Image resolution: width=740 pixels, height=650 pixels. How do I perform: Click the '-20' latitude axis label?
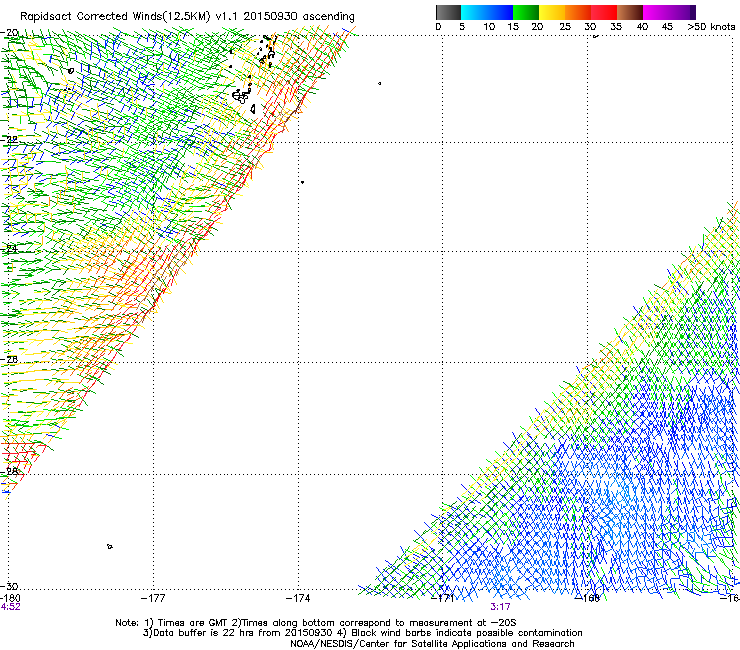pos(10,33)
